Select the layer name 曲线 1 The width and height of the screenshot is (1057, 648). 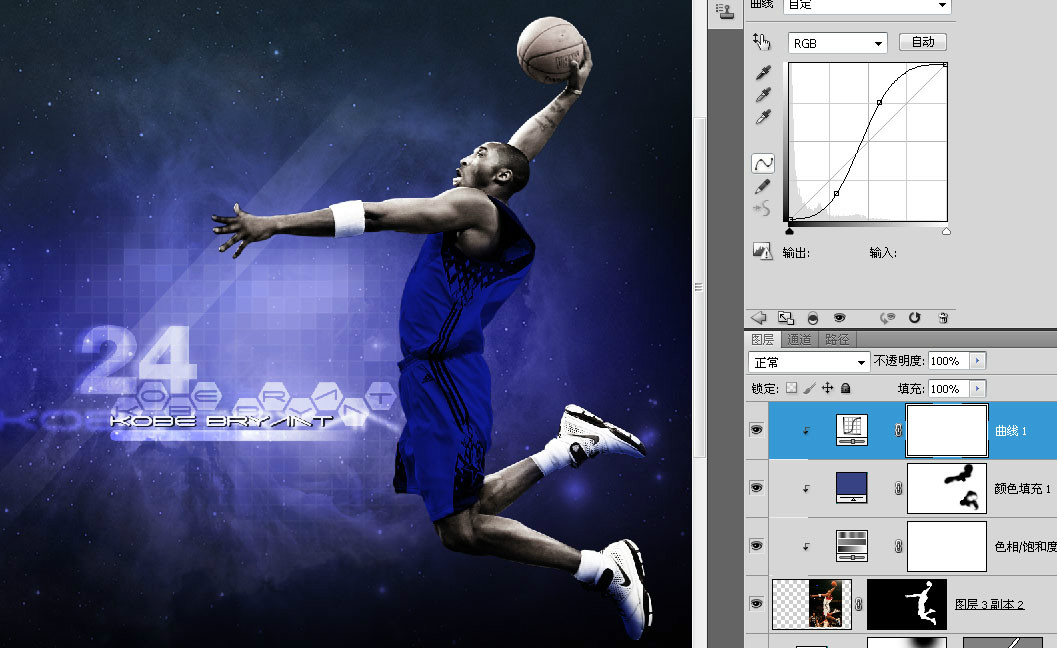[1011, 431]
